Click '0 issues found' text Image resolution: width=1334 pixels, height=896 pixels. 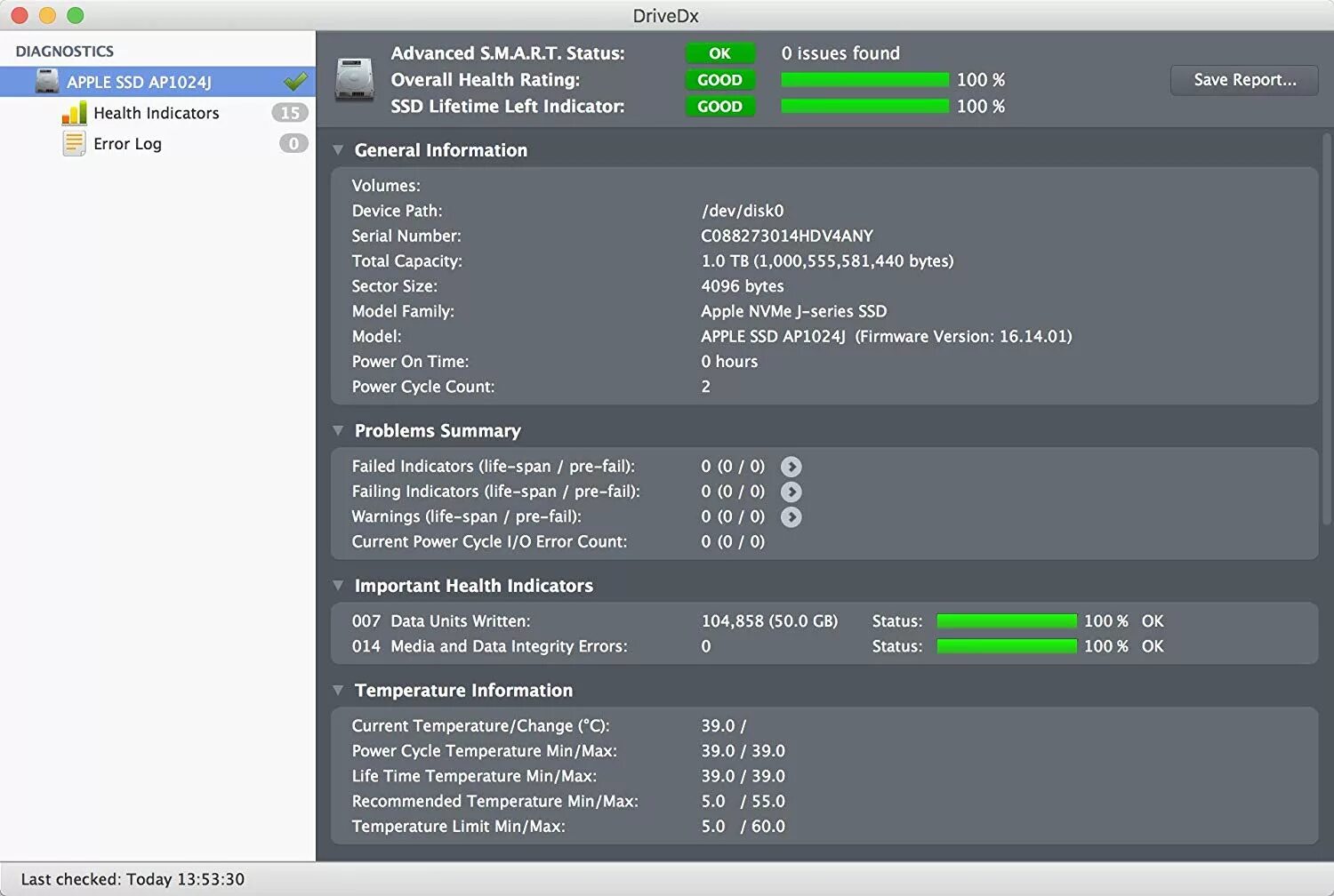tap(840, 53)
